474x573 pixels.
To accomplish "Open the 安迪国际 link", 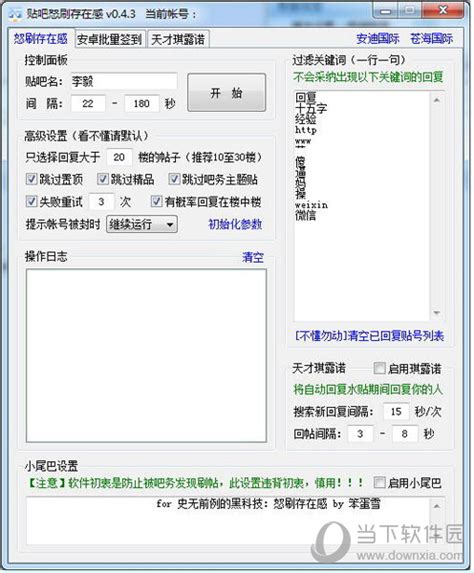I will tap(378, 38).
